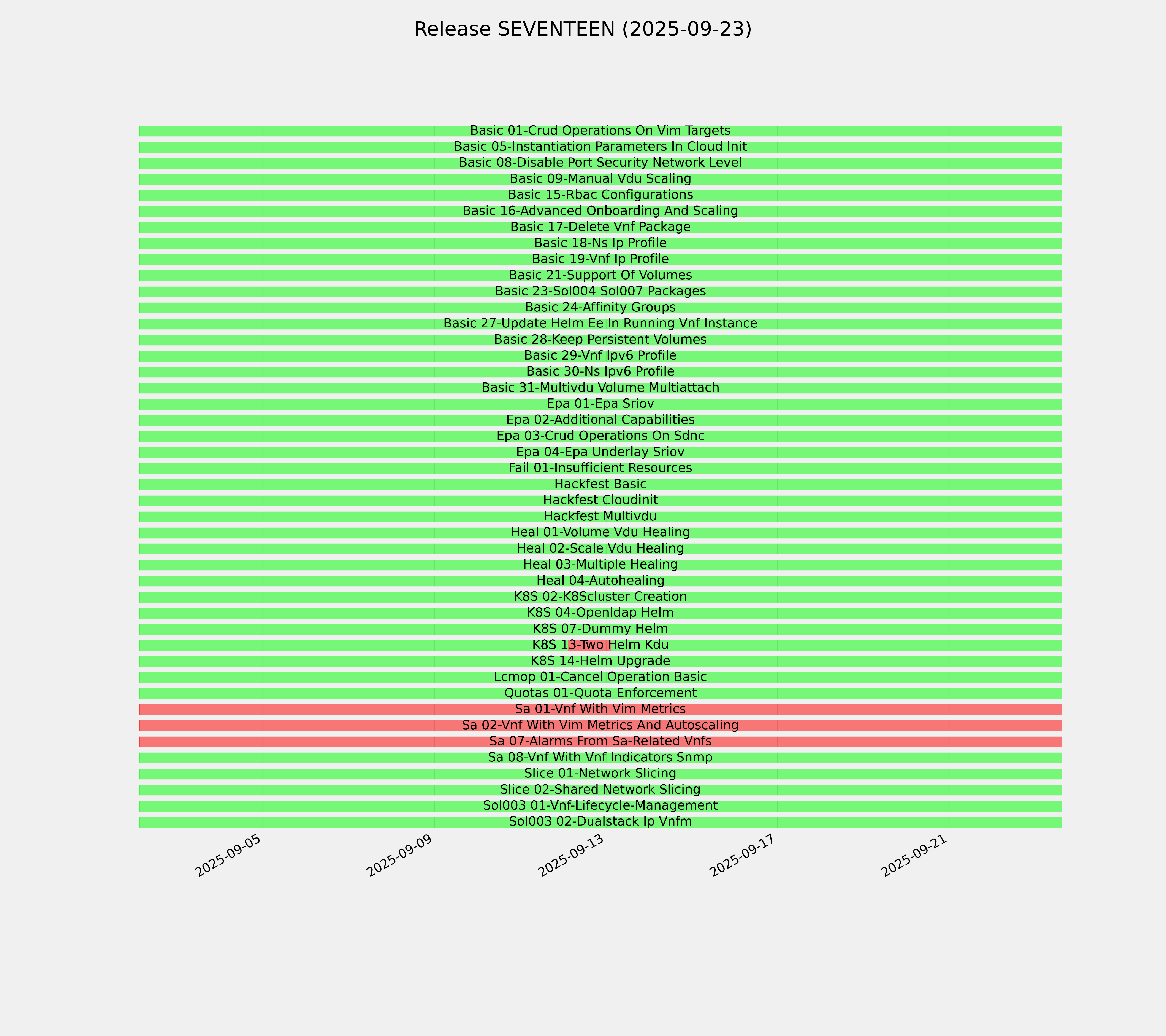Click the red segment in K8S 13-Two Helm Kdu

(589, 645)
